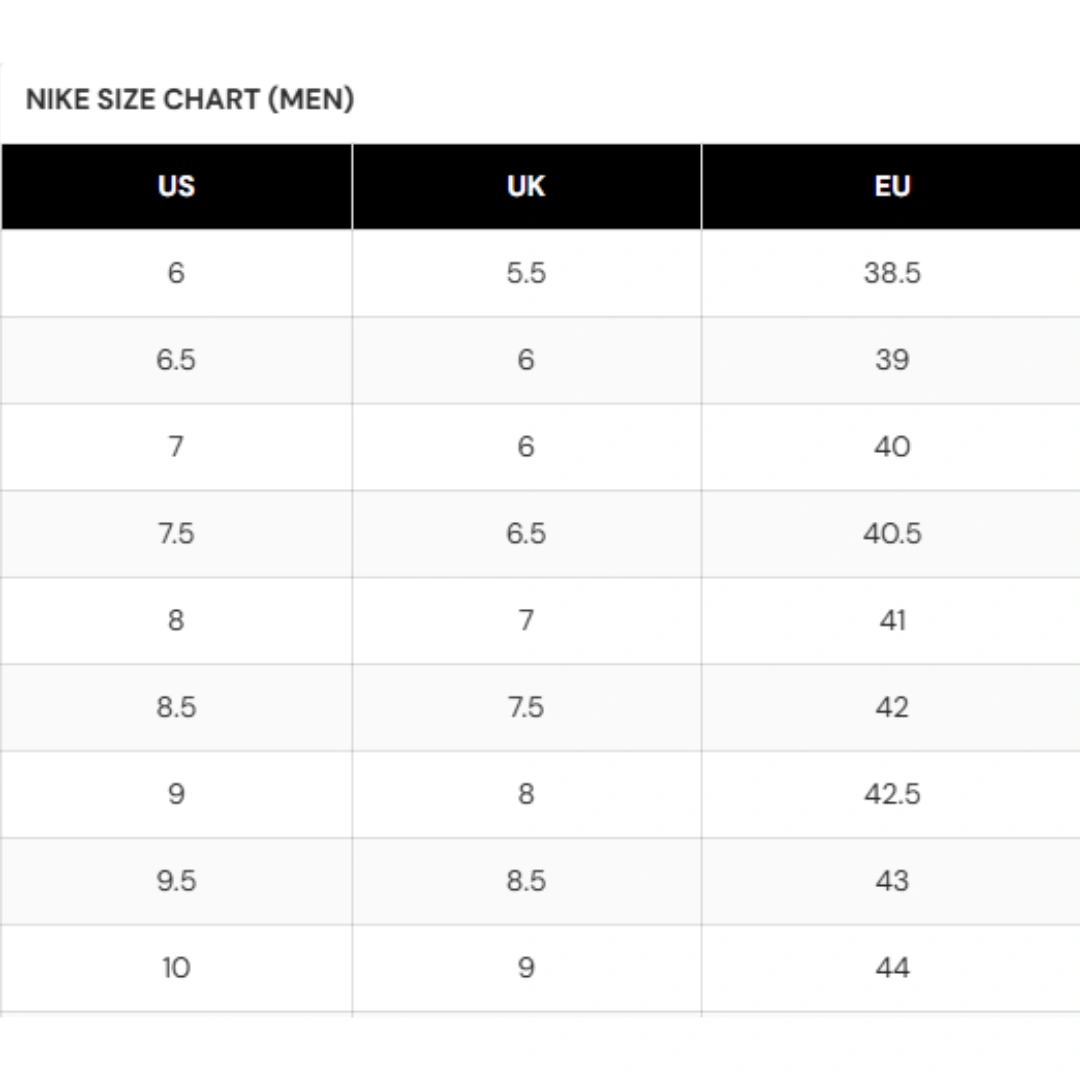Click the UK size 9 cell
1080x1080 pixels.
pos(526,968)
